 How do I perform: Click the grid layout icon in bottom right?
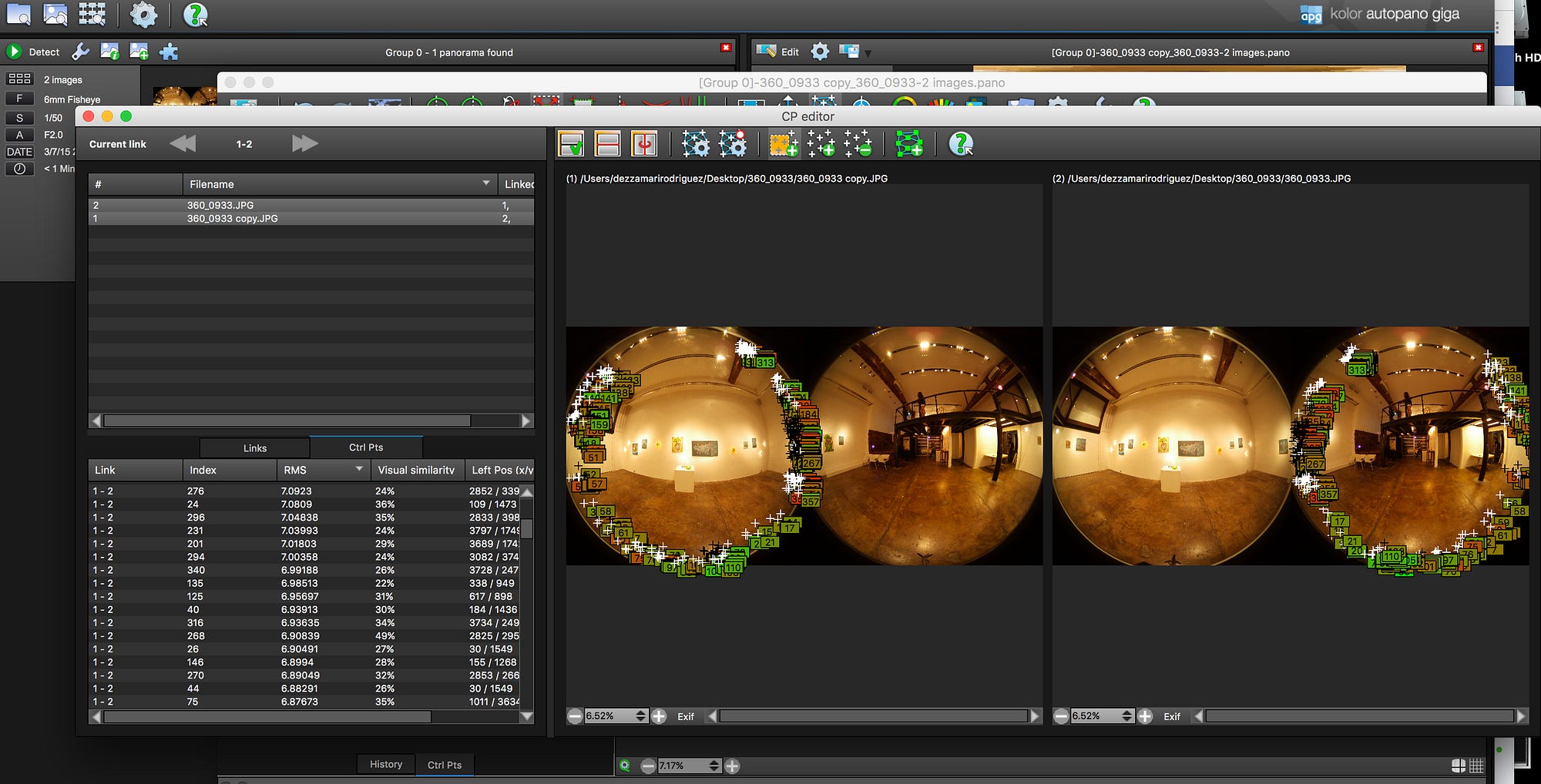click(x=1476, y=766)
